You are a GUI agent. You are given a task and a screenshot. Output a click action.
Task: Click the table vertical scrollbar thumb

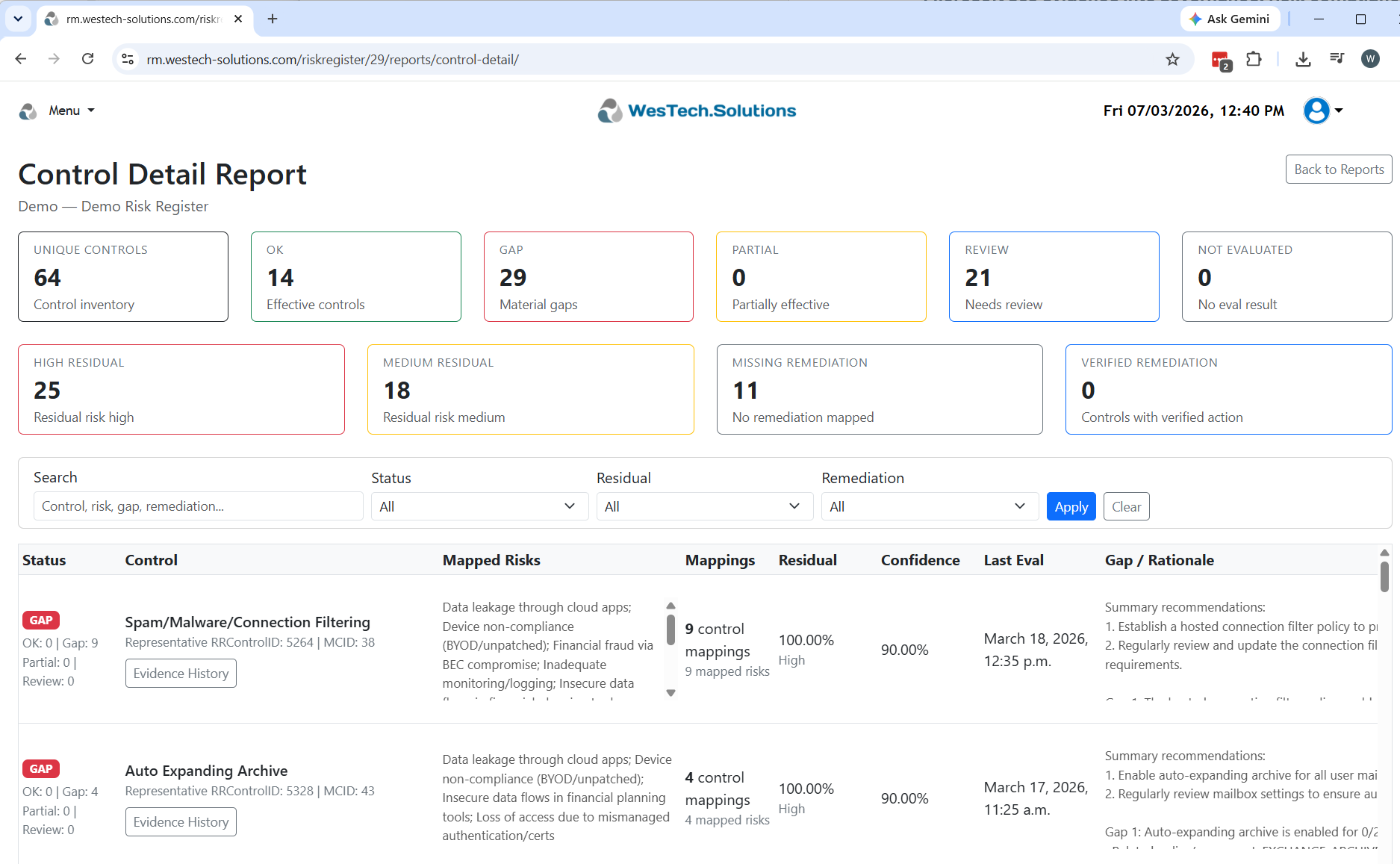(x=1384, y=576)
